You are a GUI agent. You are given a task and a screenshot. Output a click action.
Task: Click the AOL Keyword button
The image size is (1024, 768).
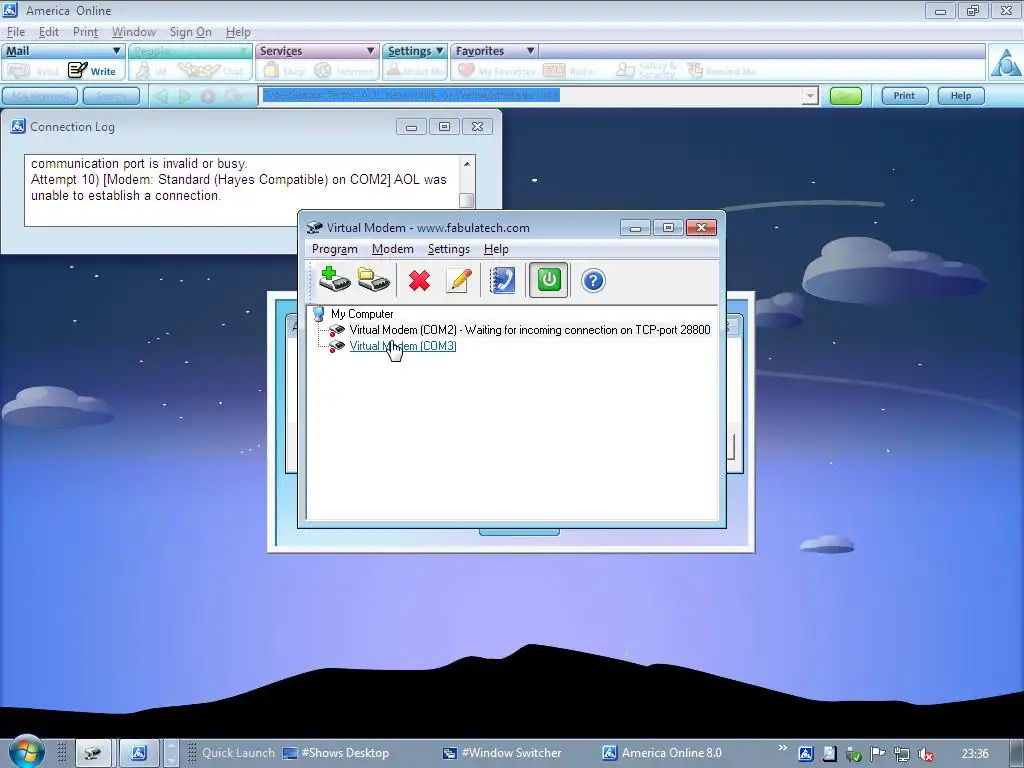40,96
